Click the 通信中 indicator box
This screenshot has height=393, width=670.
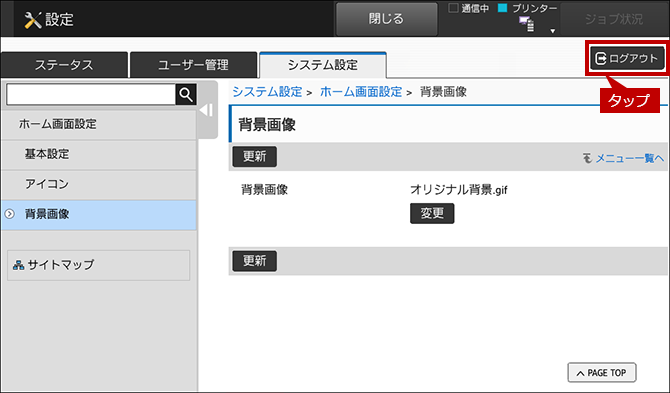click(453, 8)
